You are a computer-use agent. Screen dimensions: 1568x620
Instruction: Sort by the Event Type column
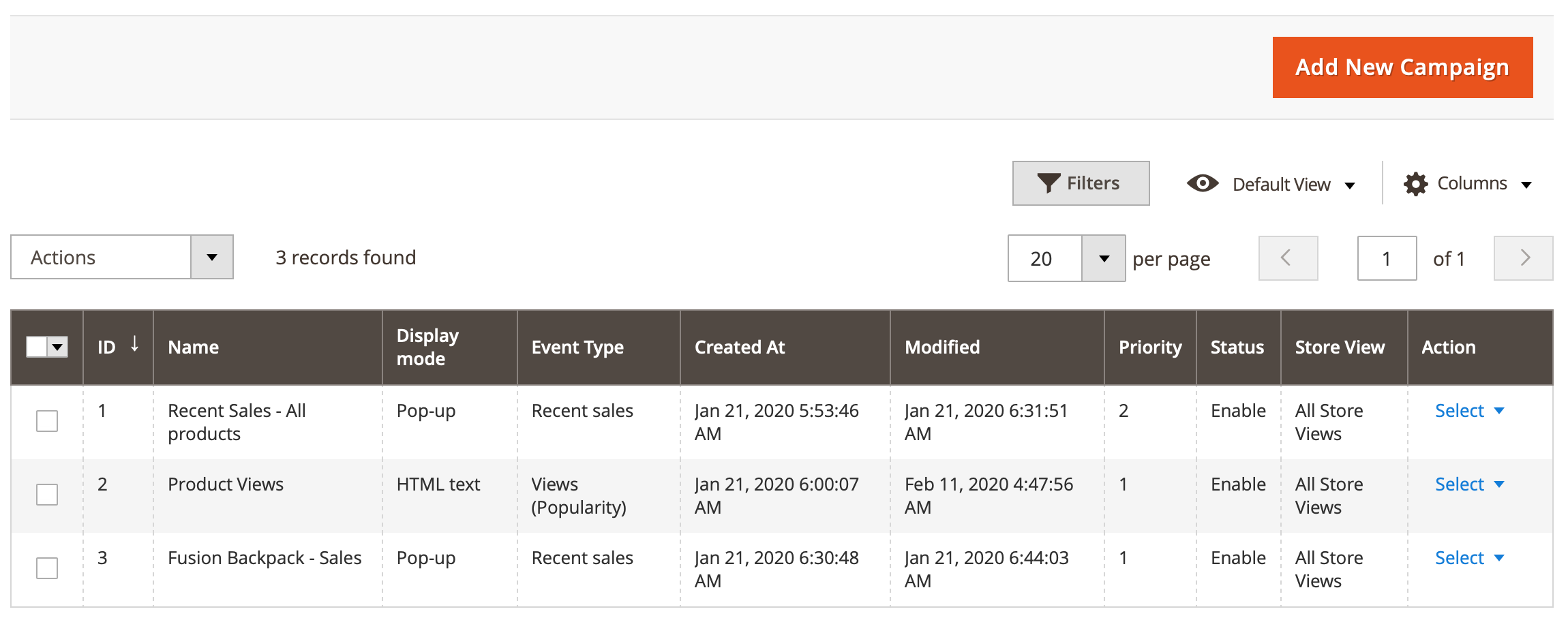point(599,347)
